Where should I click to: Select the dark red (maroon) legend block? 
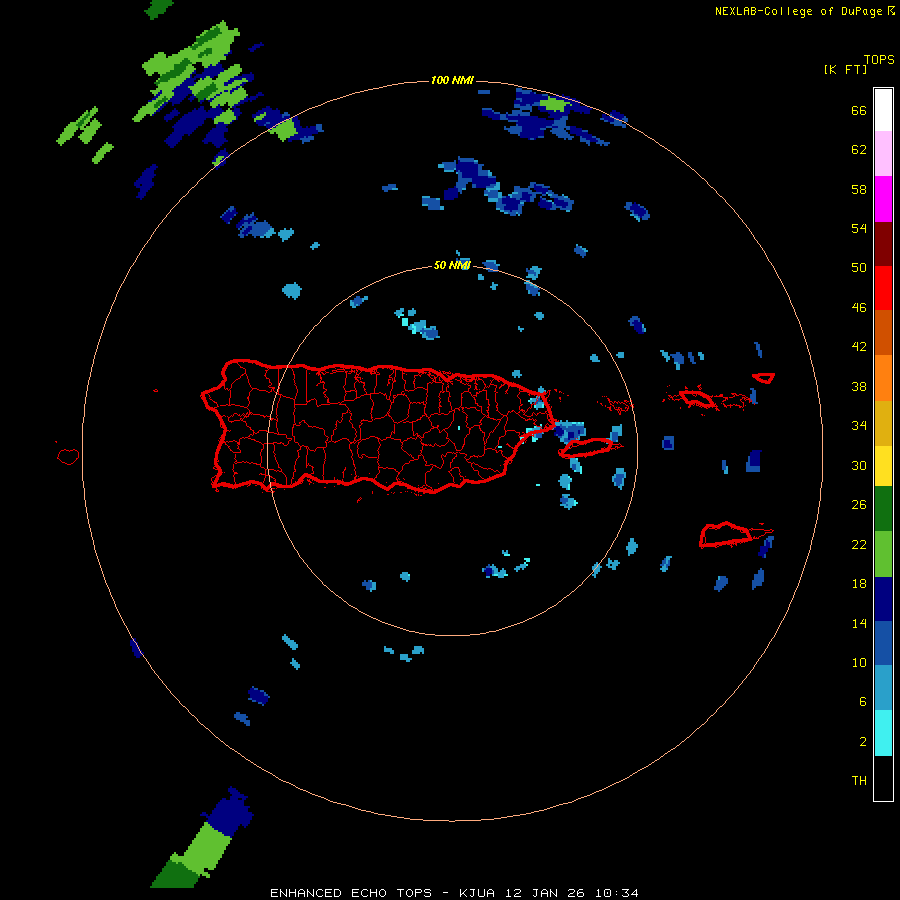[883, 244]
